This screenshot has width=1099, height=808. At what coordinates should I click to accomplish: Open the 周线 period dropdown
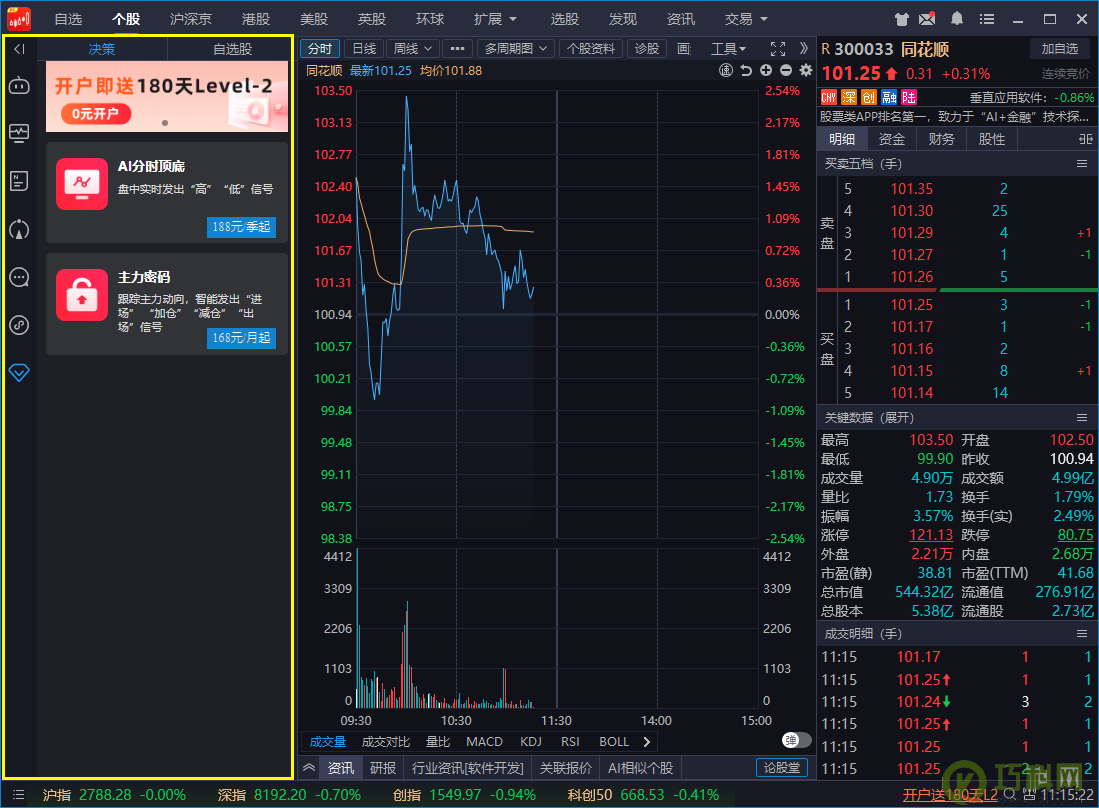click(413, 48)
